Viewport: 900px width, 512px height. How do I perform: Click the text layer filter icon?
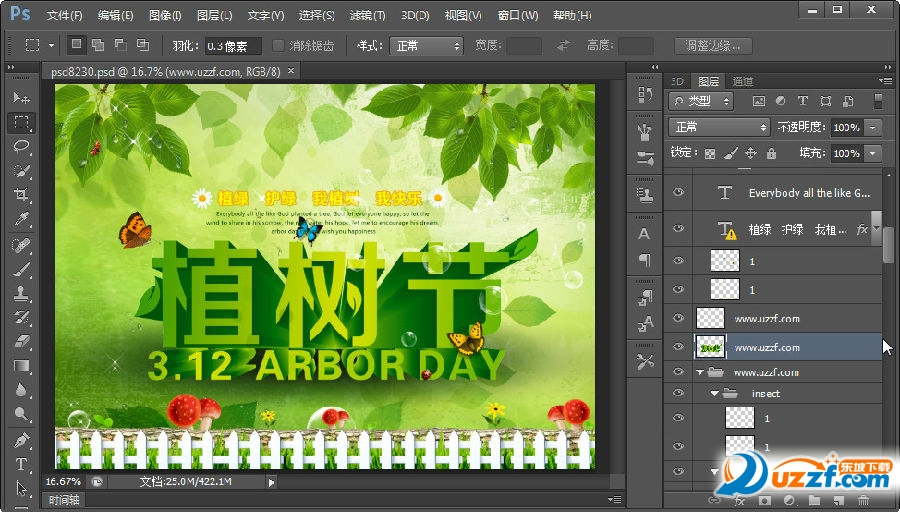pos(803,101)
